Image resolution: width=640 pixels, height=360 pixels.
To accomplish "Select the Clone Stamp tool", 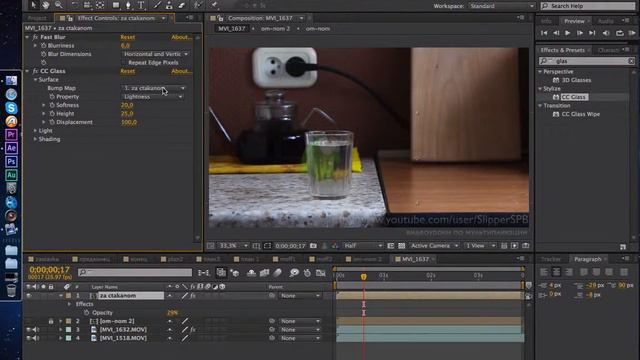I will click(x=169, y=5).
